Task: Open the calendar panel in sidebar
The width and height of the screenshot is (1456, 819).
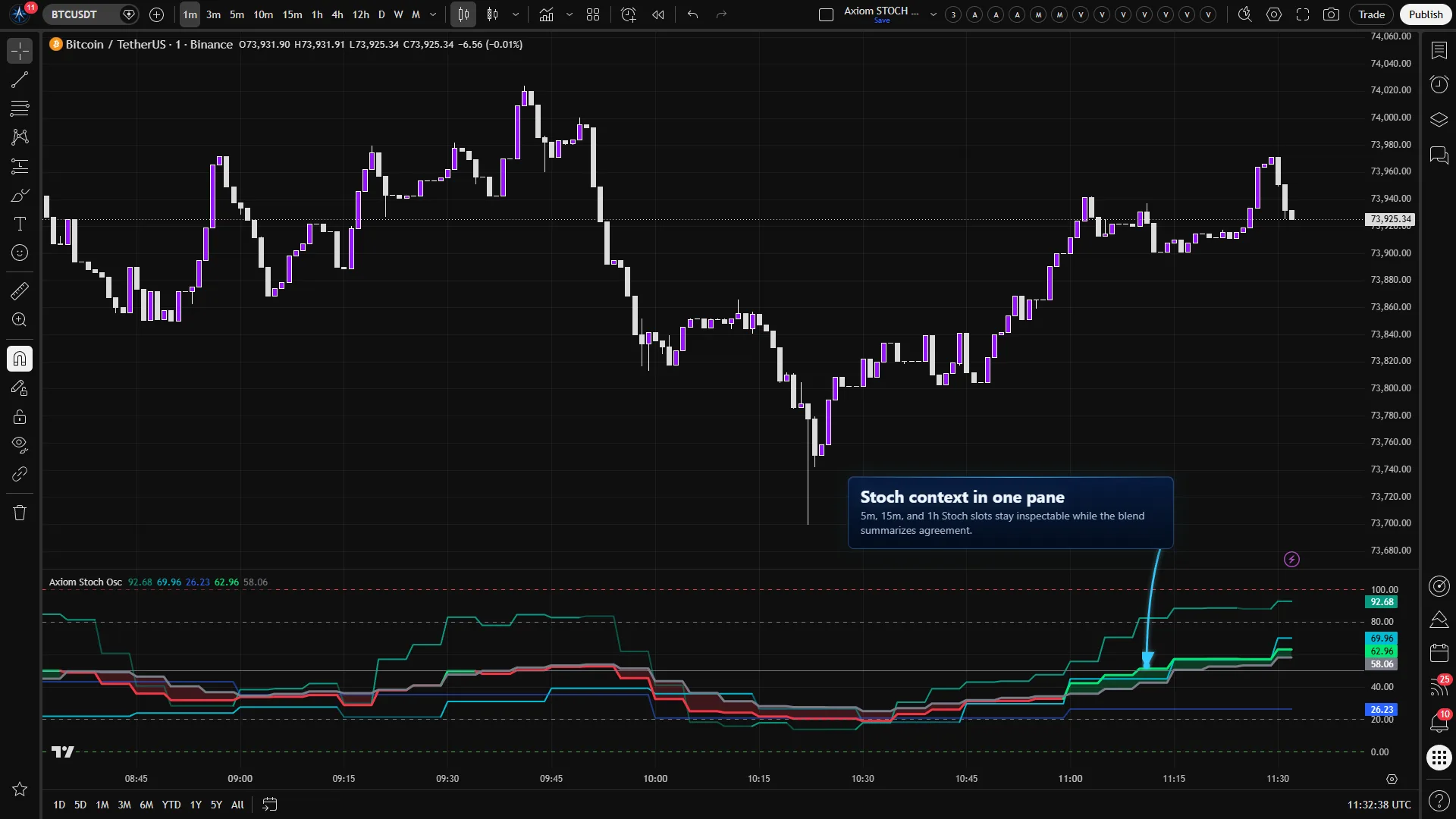Action: (1439, 653)
